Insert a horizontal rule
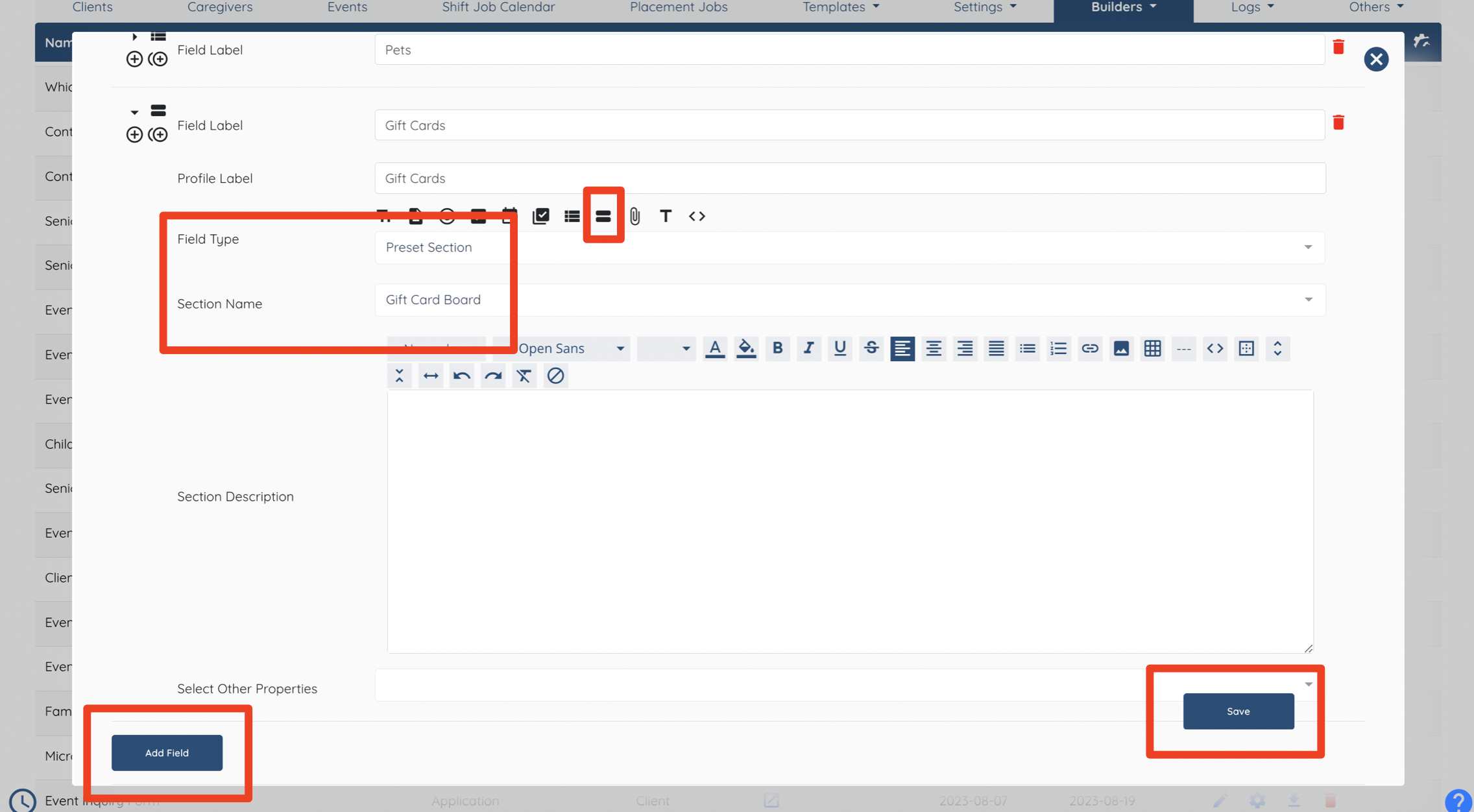This screenshot has height=812, width=1474. click(x=1183, y=348)
